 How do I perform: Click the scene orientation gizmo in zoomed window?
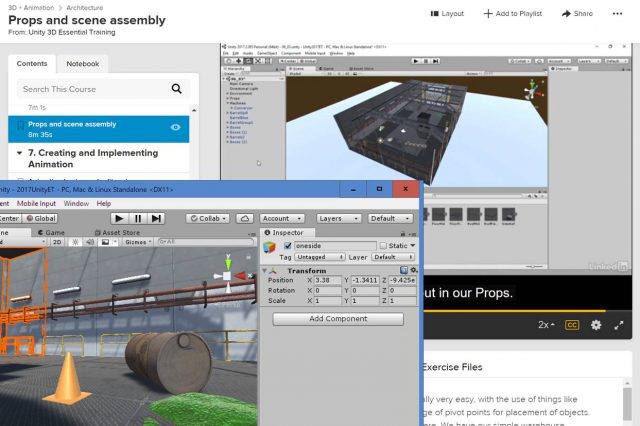[x=229, y=274]
